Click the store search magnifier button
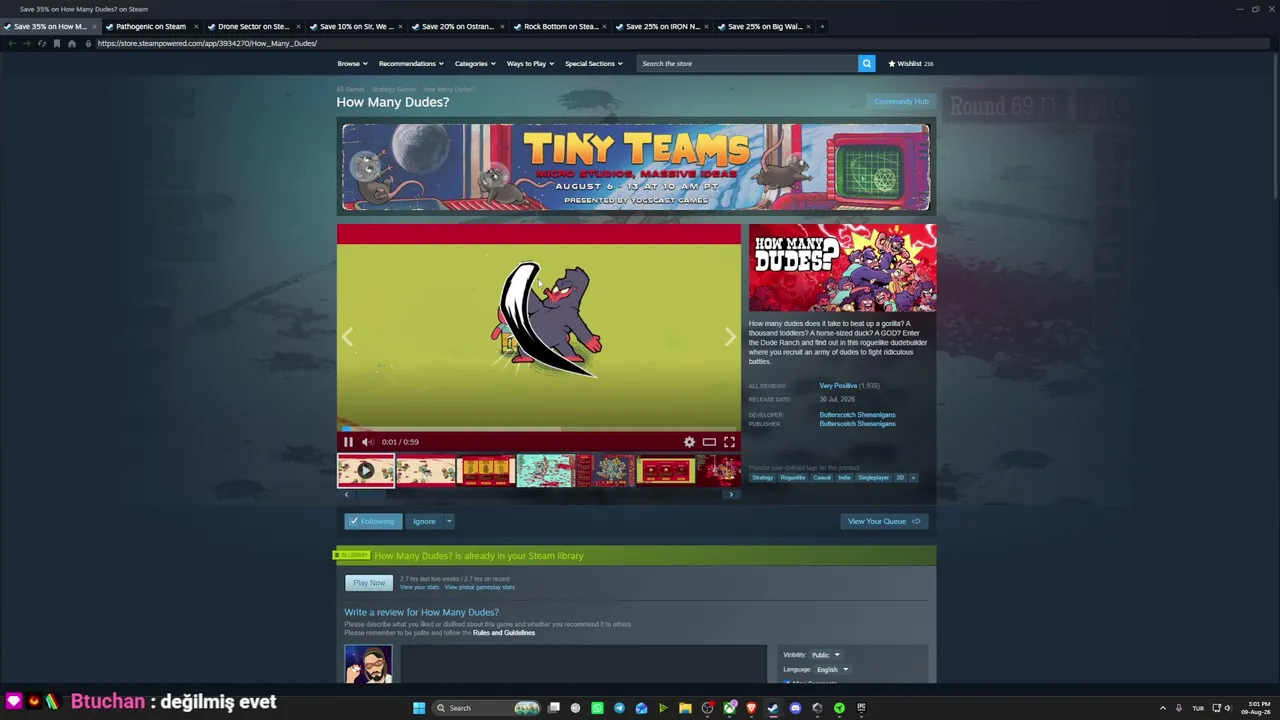The image size is (1280, 720). pos(866,63)
